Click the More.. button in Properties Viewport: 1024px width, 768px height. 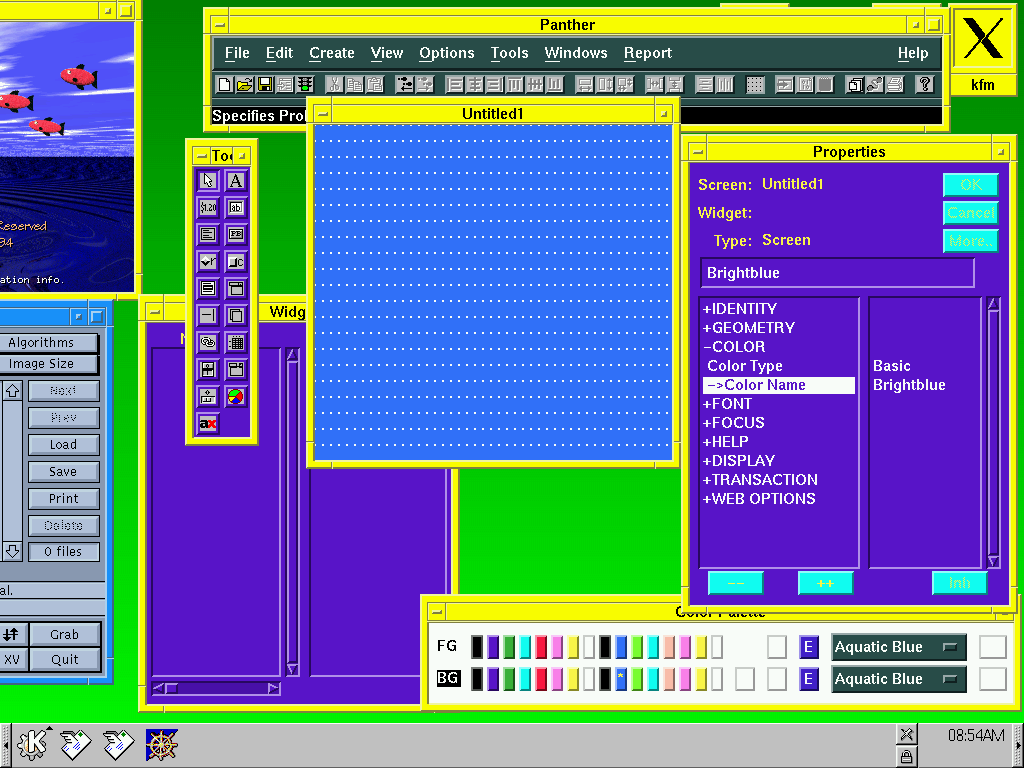tap(970, 241)
